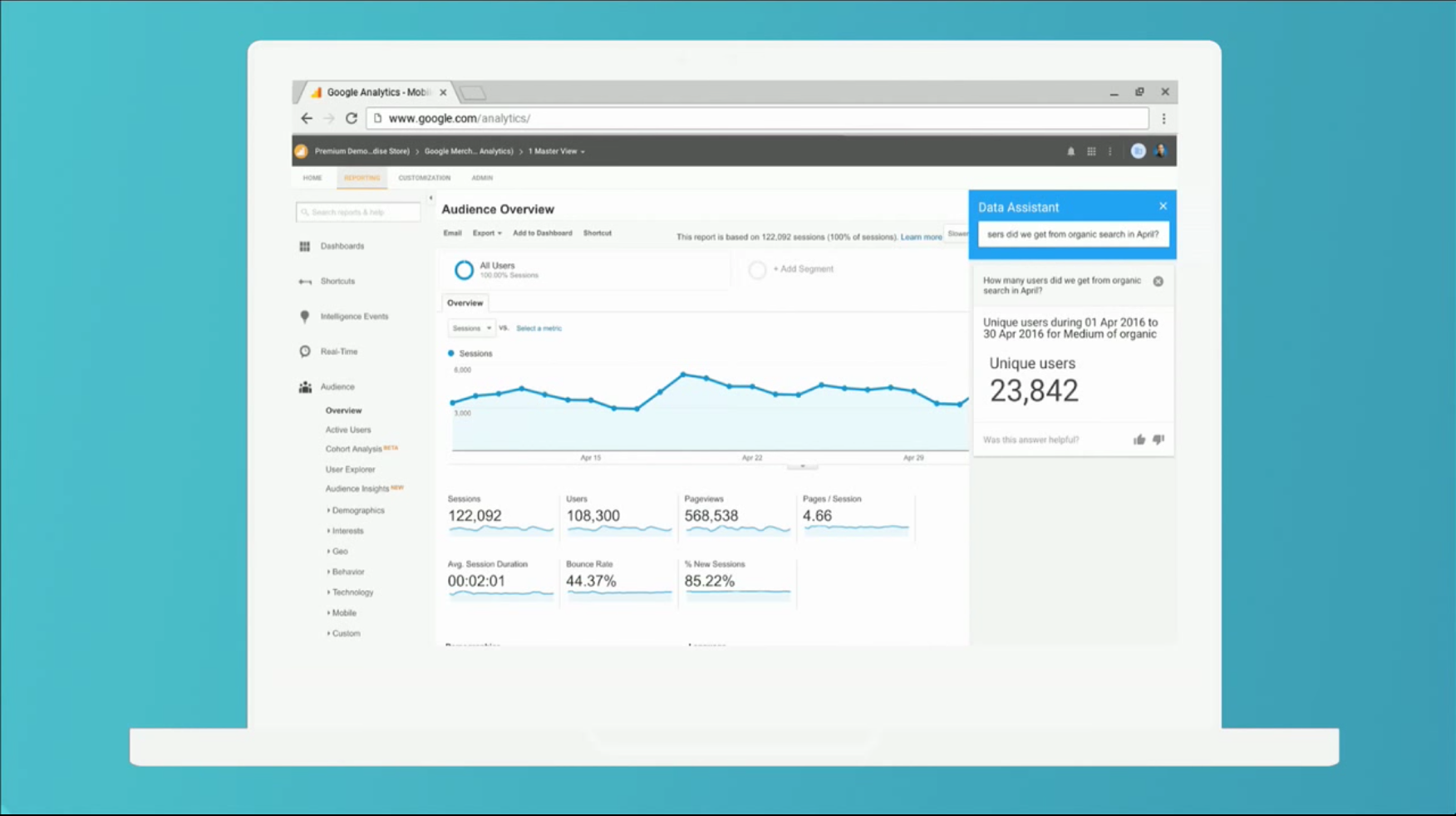The height and width of the screenshot is (816, 1456).
Task: Click Add to Dashboard
Action: [x=542, y=233]
